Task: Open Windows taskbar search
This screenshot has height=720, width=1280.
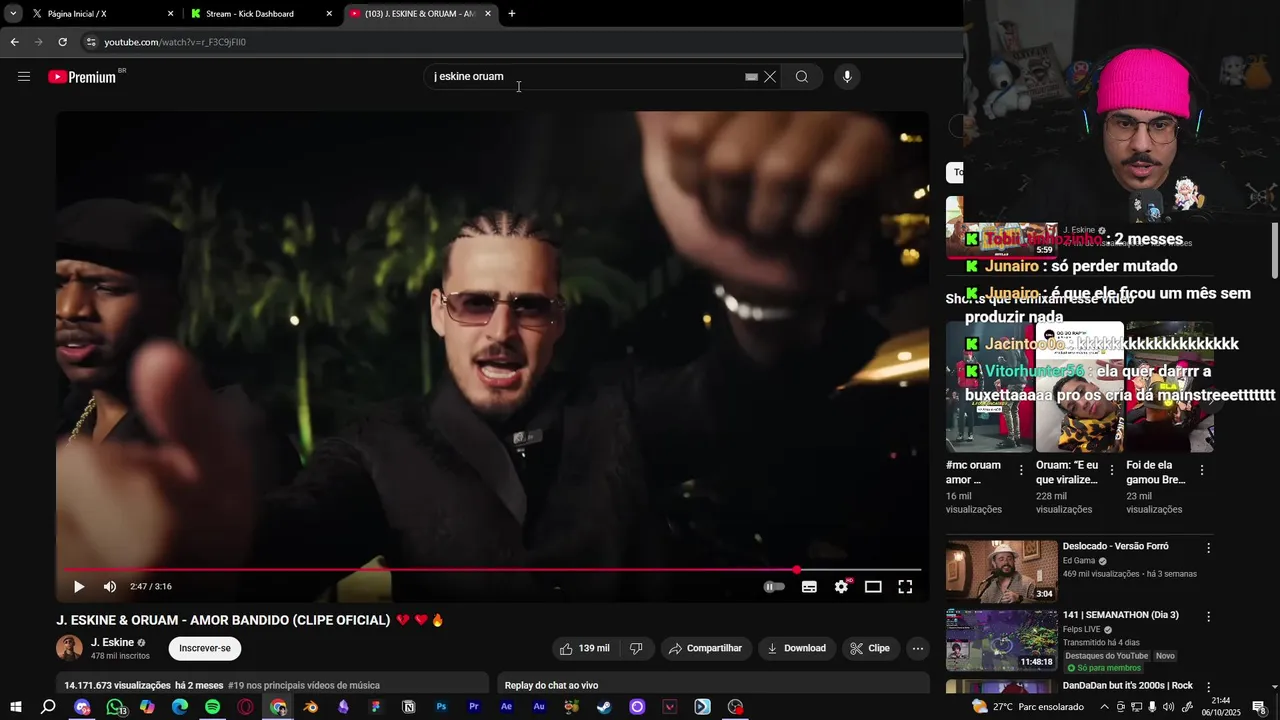Action: tap(48, 707)
